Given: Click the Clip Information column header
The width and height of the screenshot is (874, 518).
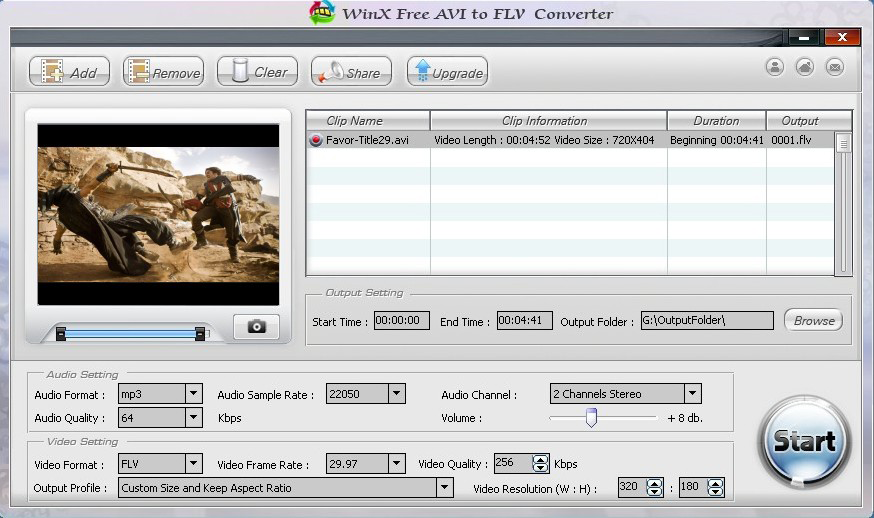Looking at the screenshot, I should click(x=548, y=121).
